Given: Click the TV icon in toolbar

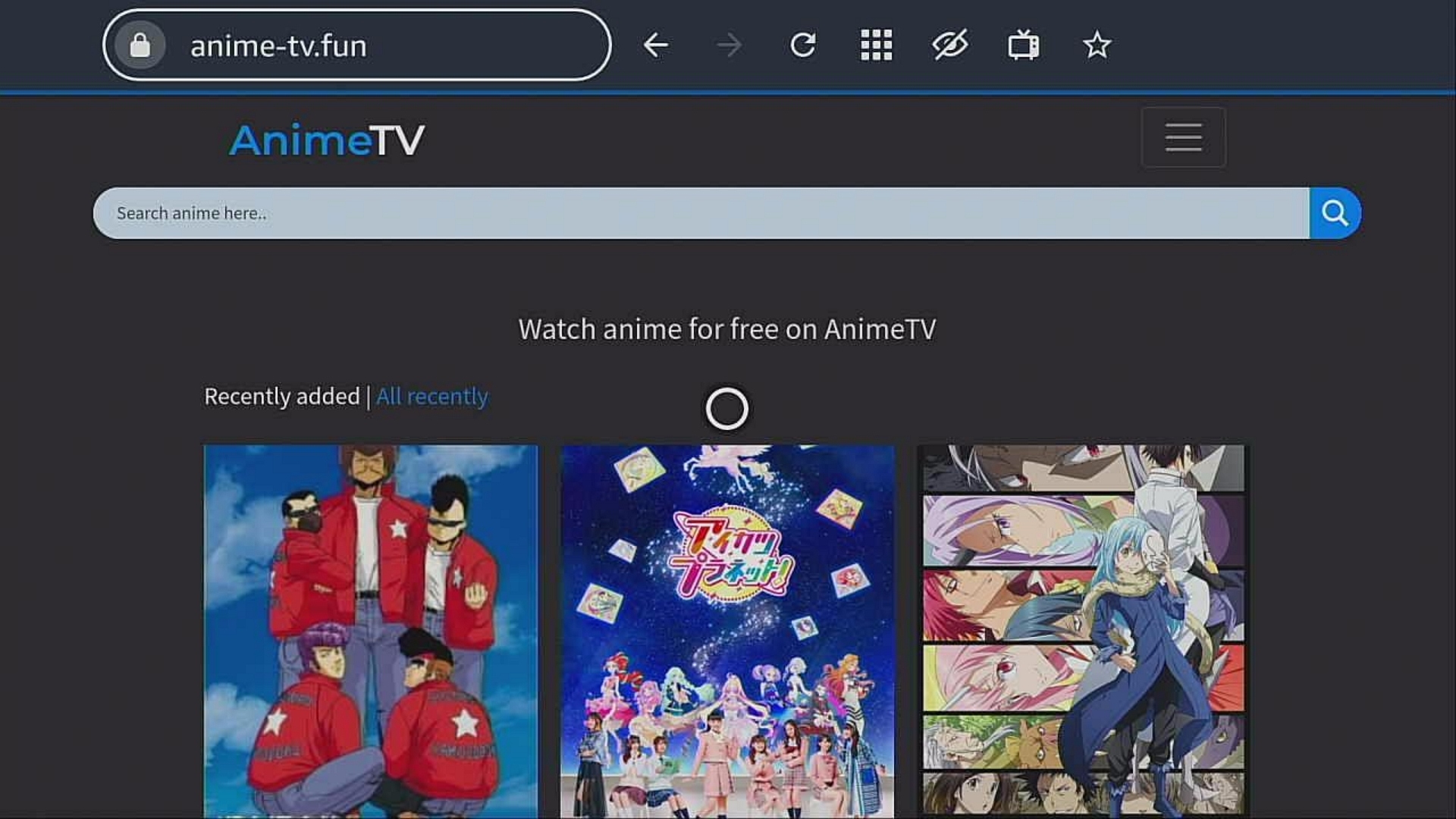Looking at the screenshot, I should (x=1024, y=45).
